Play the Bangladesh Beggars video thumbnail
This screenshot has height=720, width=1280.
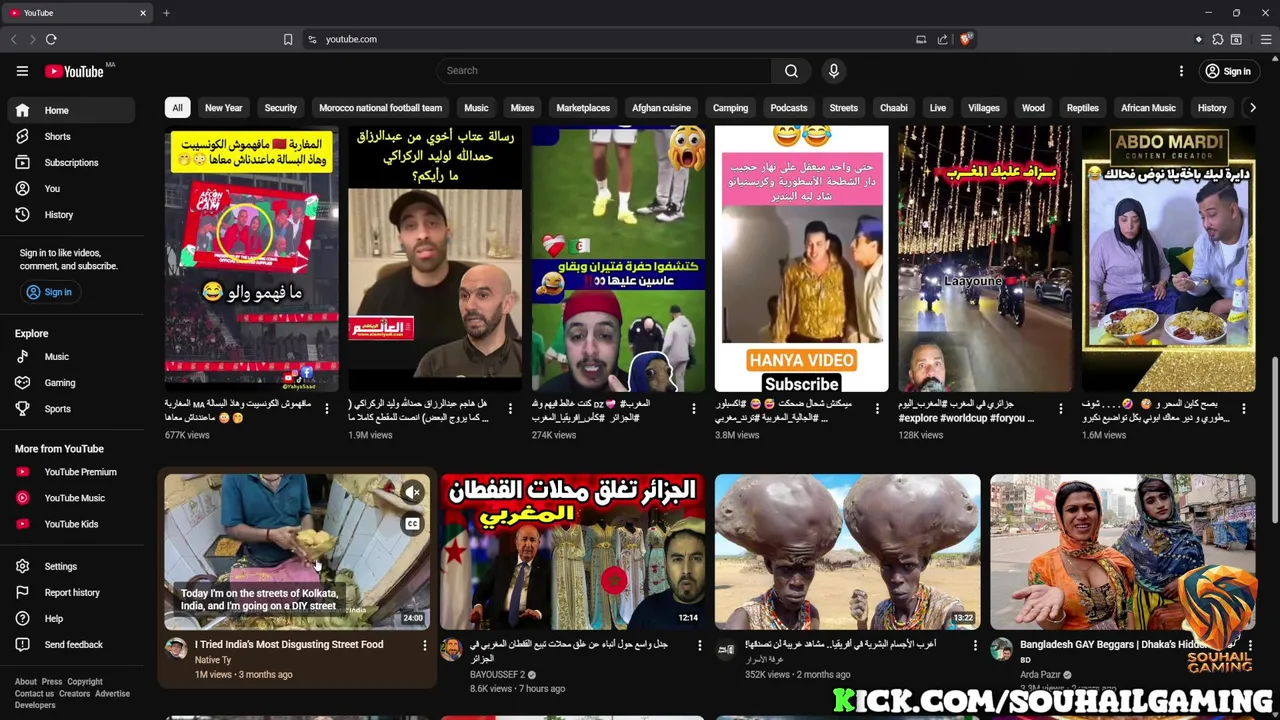pyautogui.click(x=1122, y=551)
